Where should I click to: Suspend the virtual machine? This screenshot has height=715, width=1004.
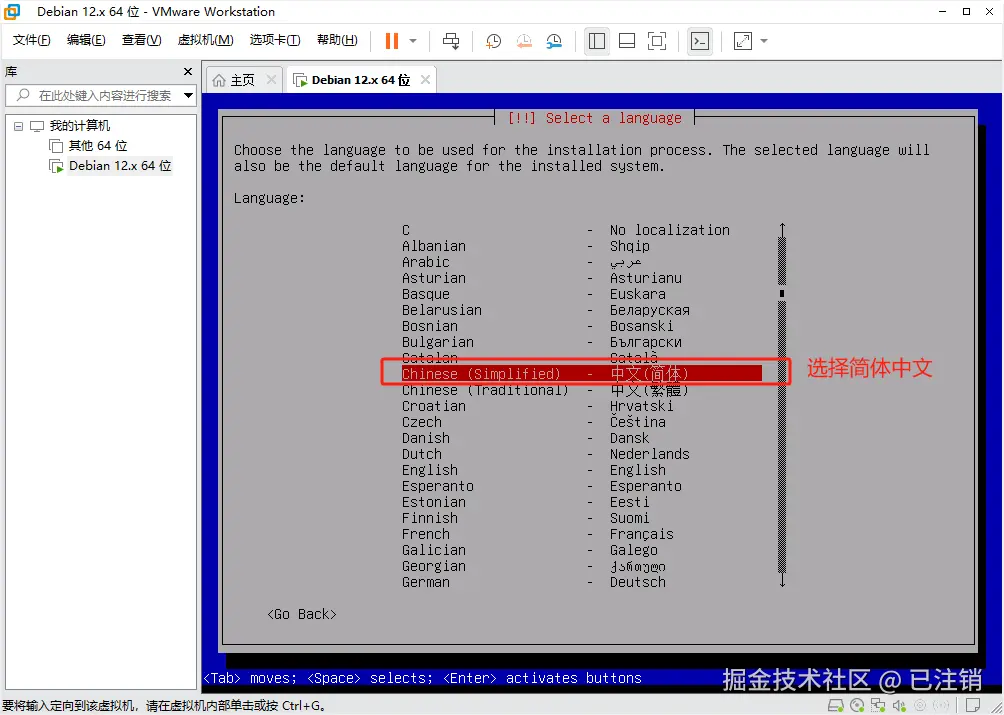click(390, 41)
